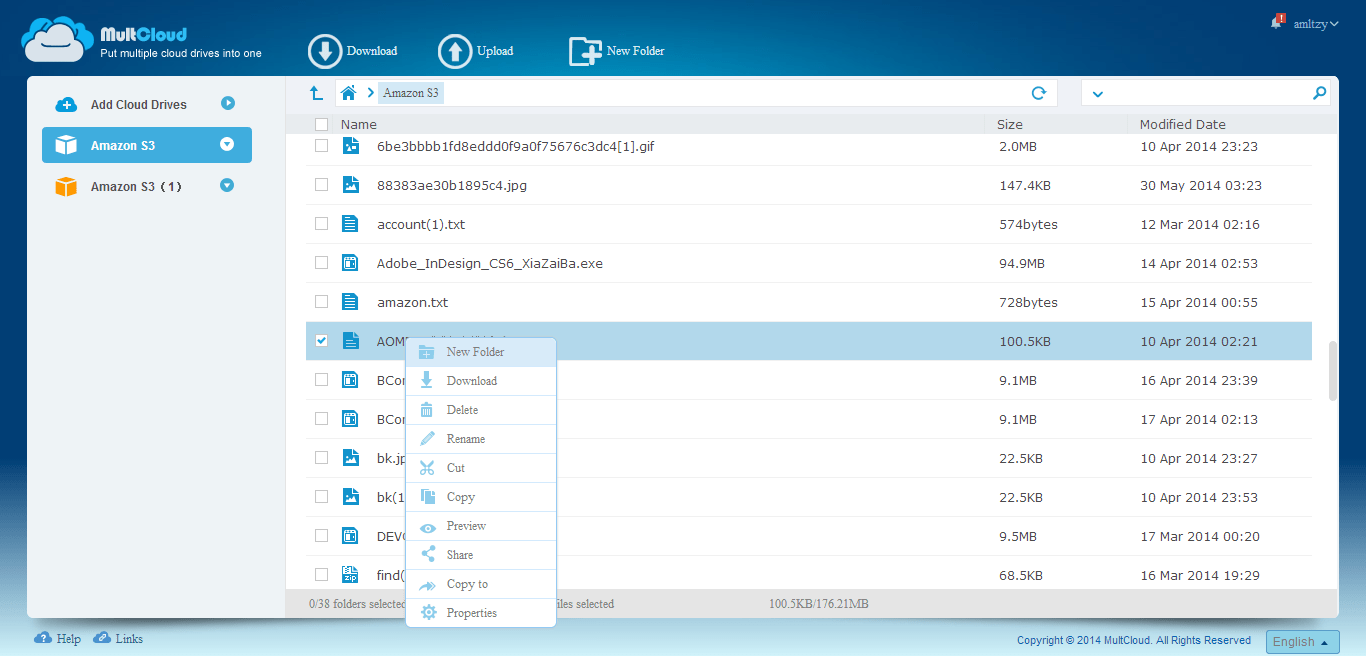Create a folder with the New Folder toolbar icon
This screenshot has height=656, width=1366.
tap(584, 50)
